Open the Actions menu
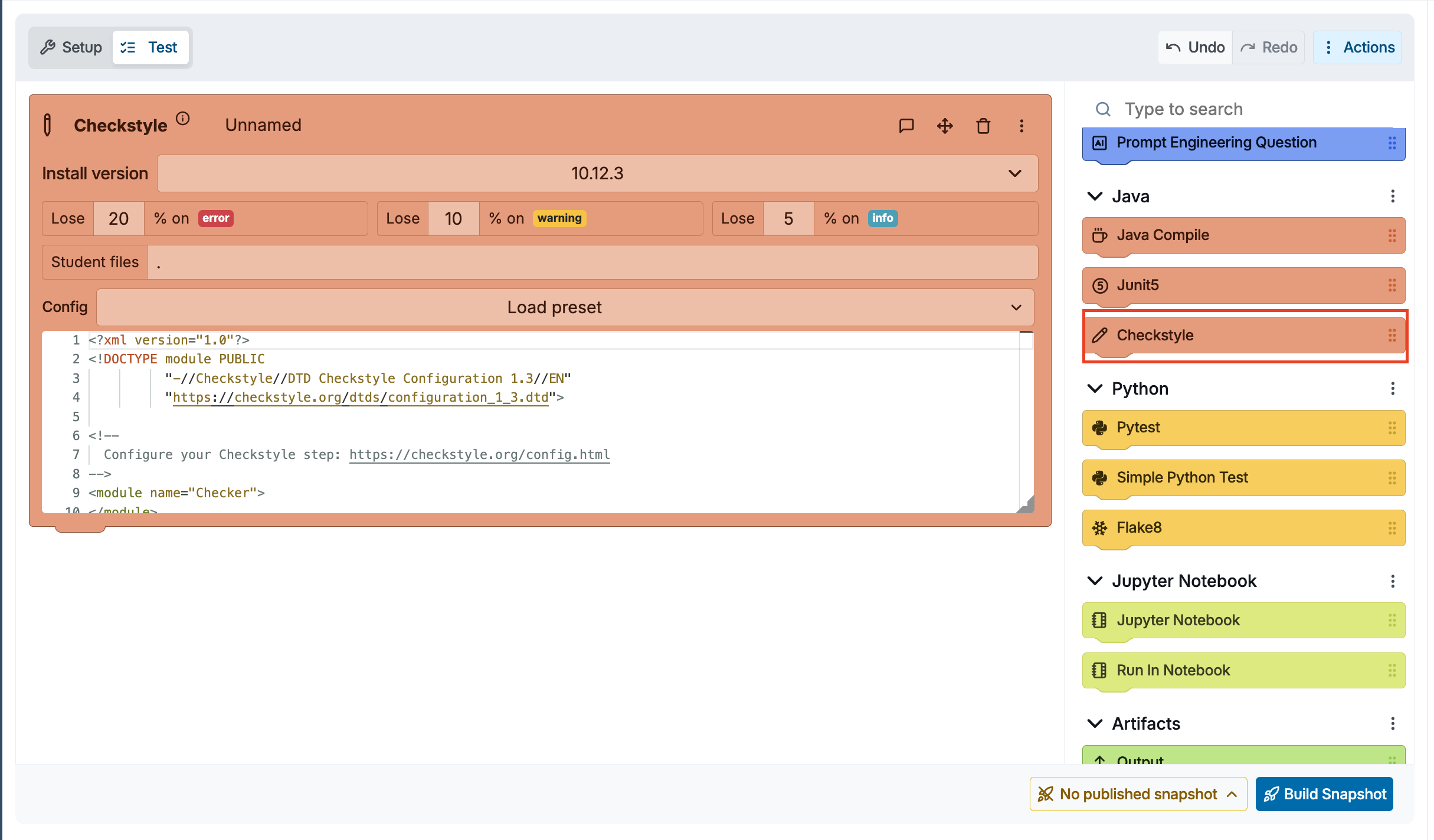The image size is (1434, 840). pyautogui.click(x=1357, y=47)
